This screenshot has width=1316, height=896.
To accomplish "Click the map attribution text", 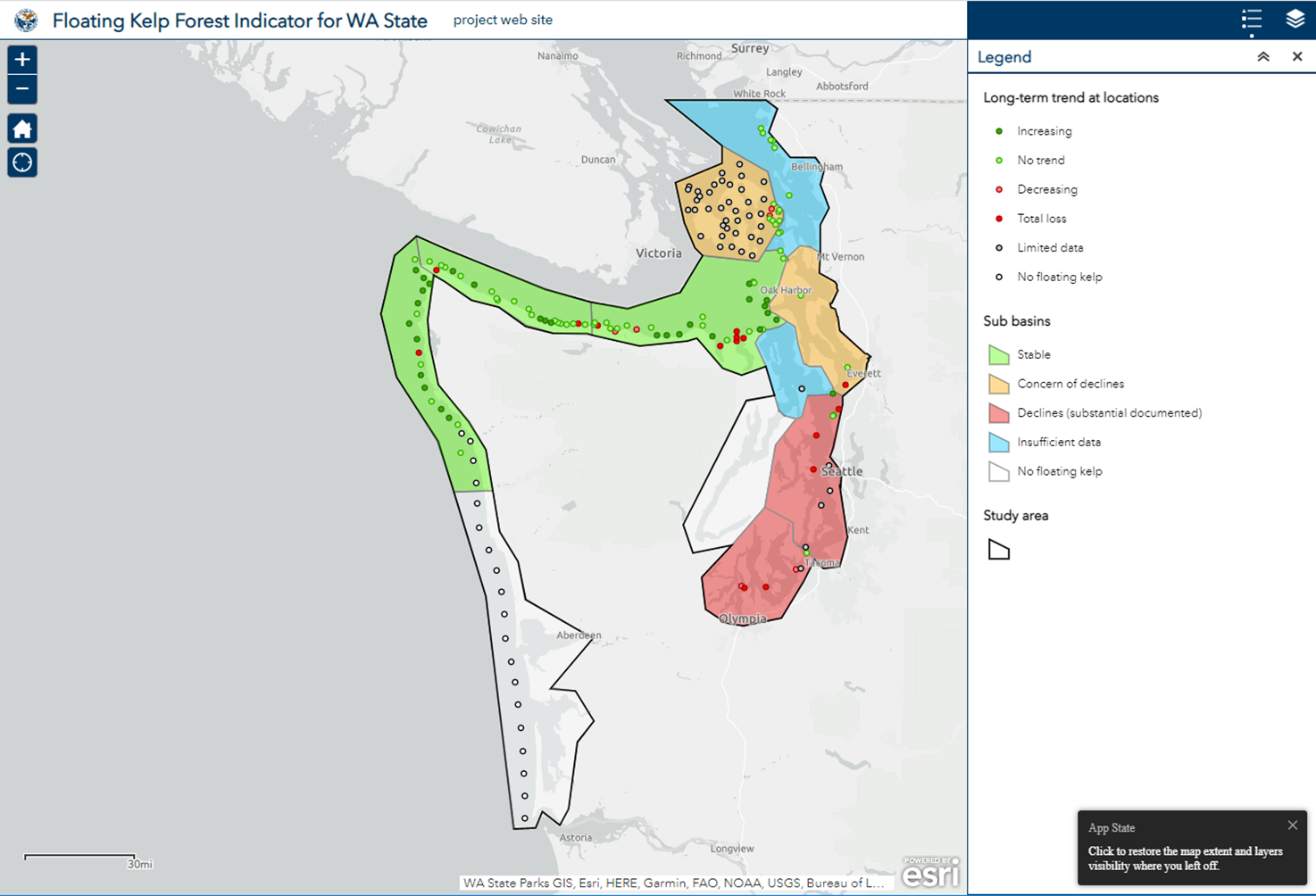I will point(673,883).
